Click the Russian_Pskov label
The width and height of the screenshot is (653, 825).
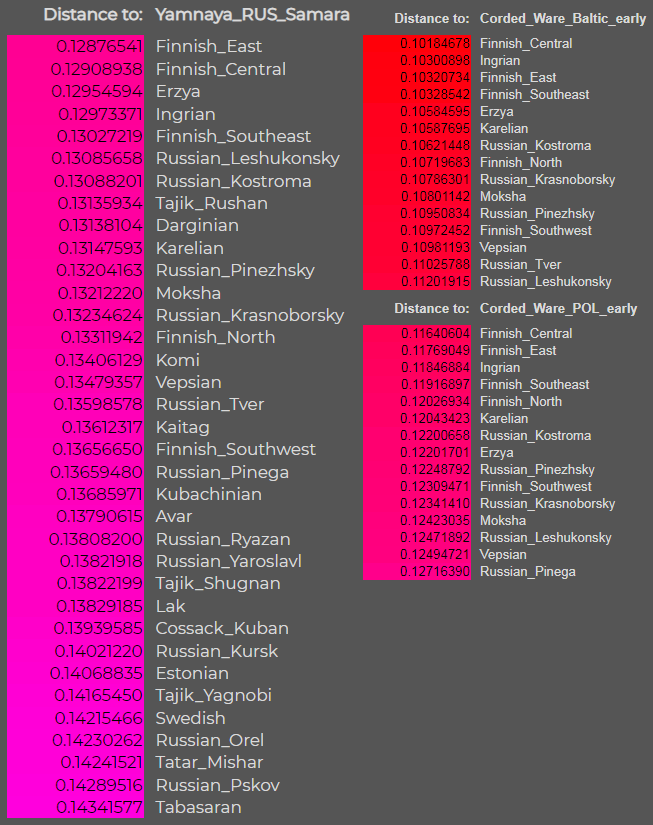(x=218, y=786)
